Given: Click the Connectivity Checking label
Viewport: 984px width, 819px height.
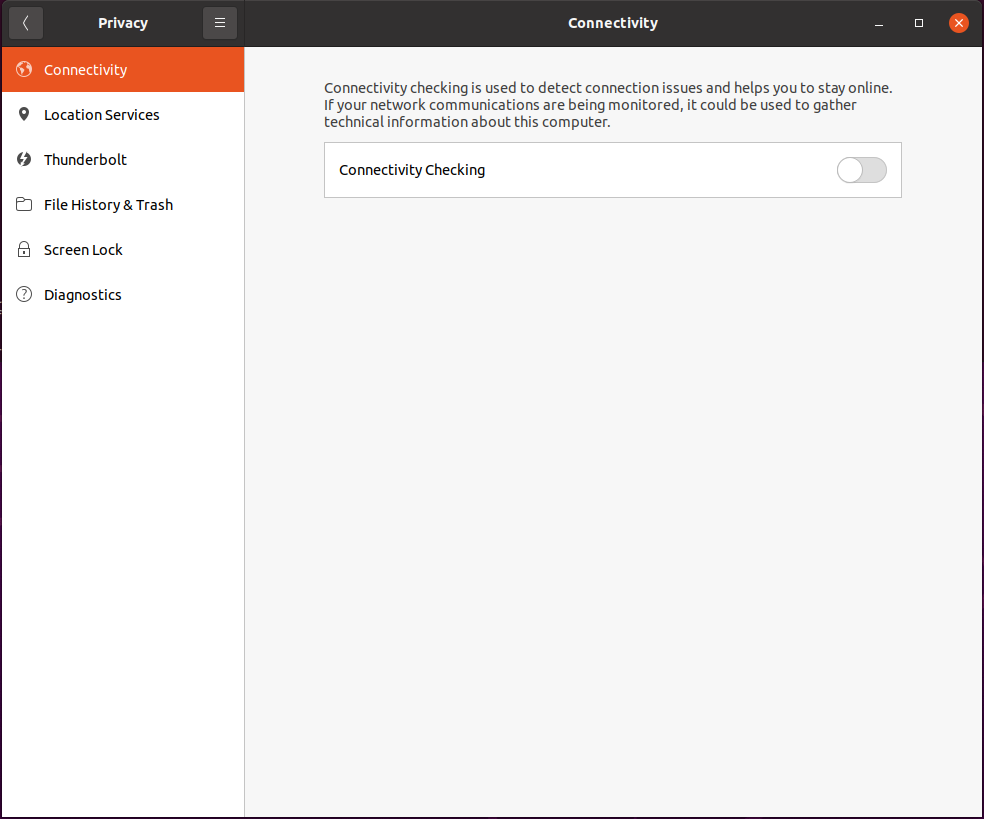Looking at the screenshot, I should tap(412, 170).
